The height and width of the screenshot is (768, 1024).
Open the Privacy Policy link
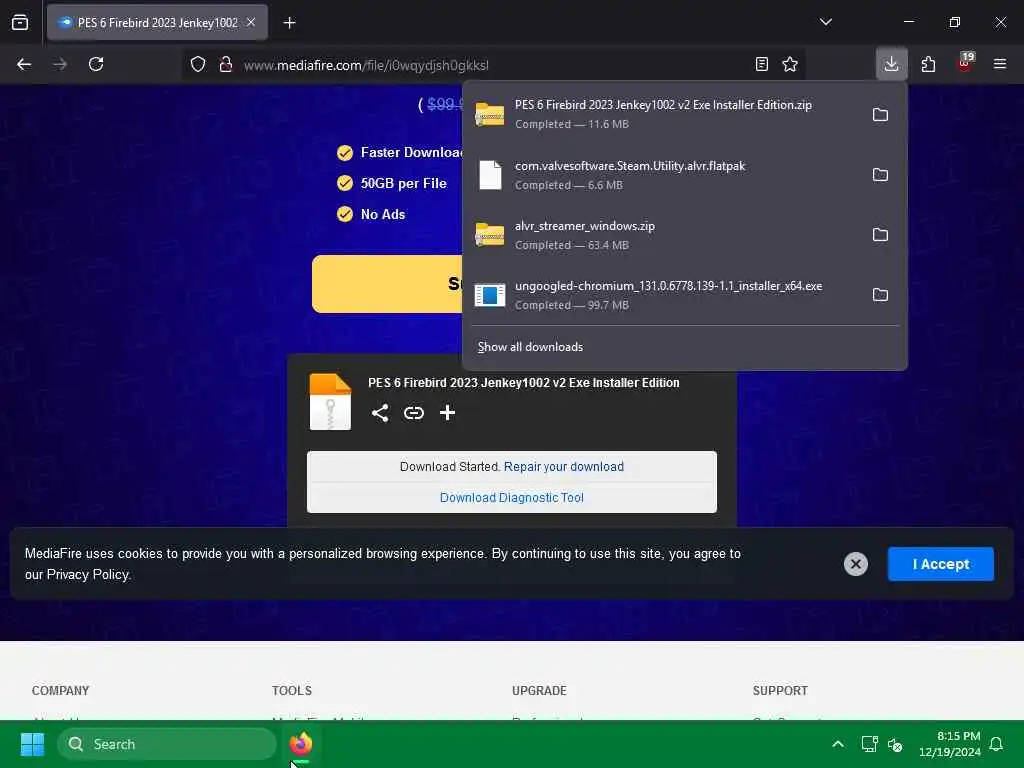pos(88,575)
